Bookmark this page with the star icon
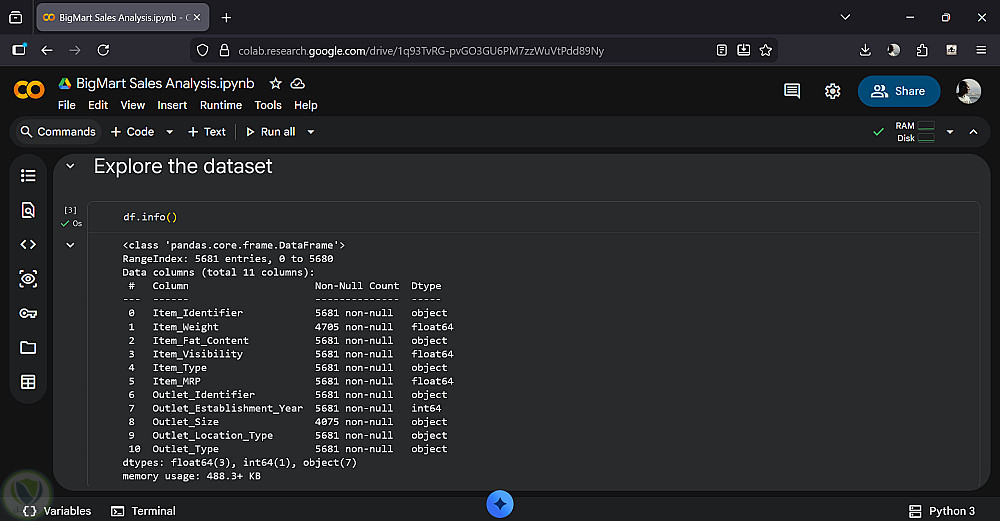1000x521 pixels. tap(766, 50)
